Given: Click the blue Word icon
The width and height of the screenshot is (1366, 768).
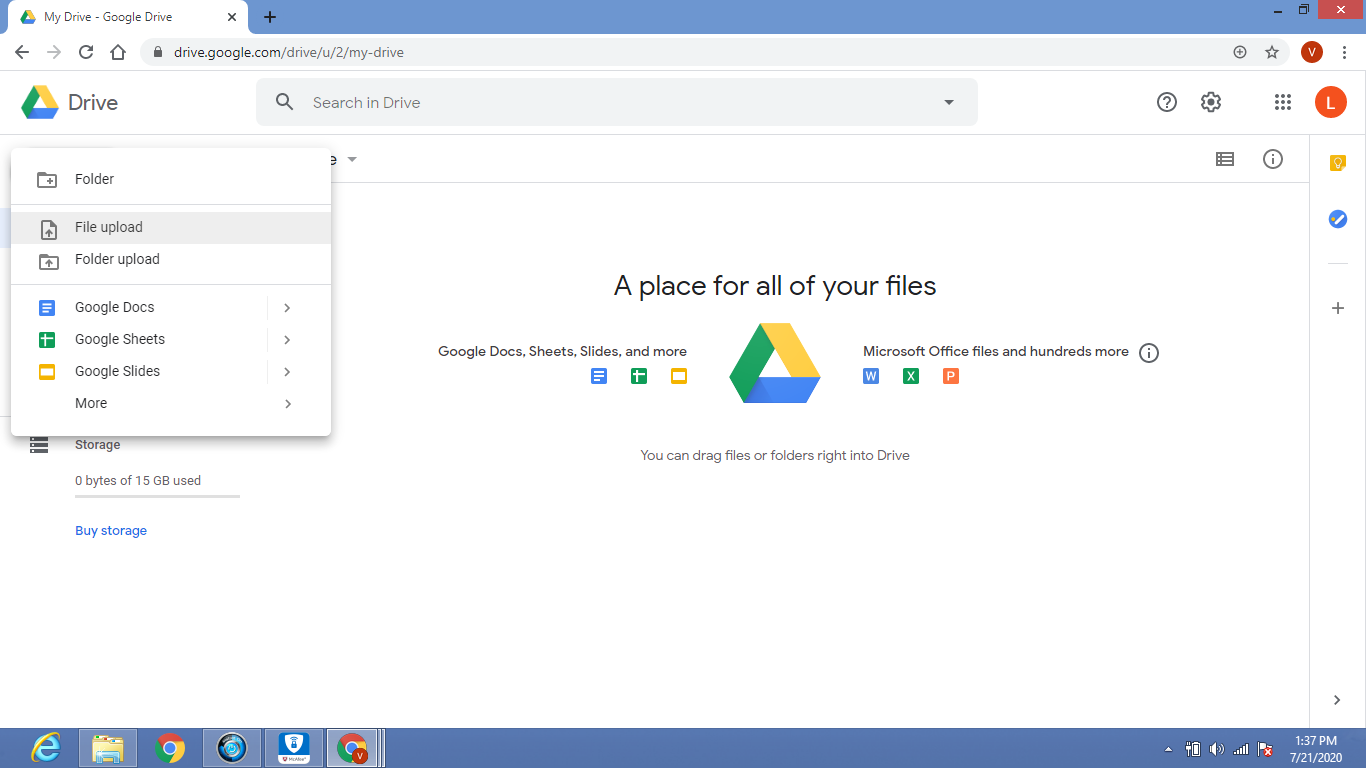Looking at the screenshot, I should tap(871, 376).
